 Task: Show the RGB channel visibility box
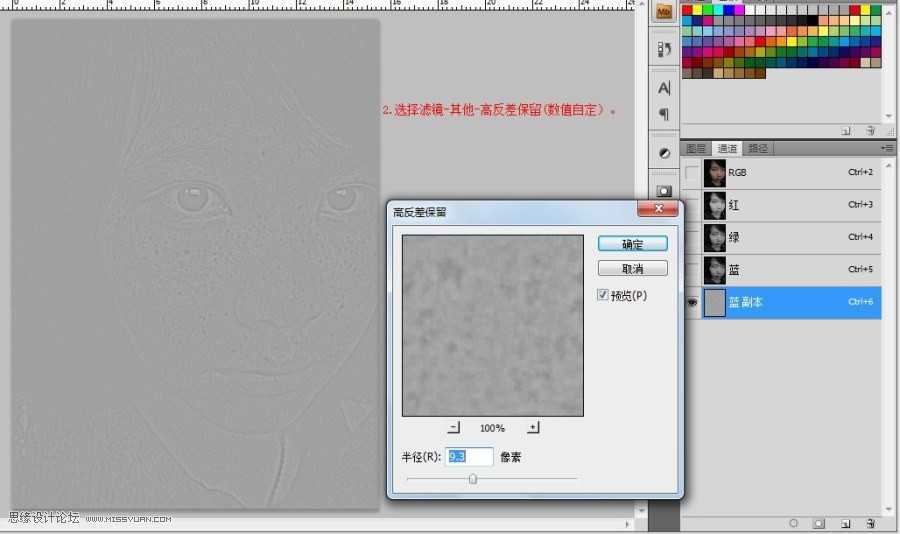pyautogui.click(x=692, y=173)
